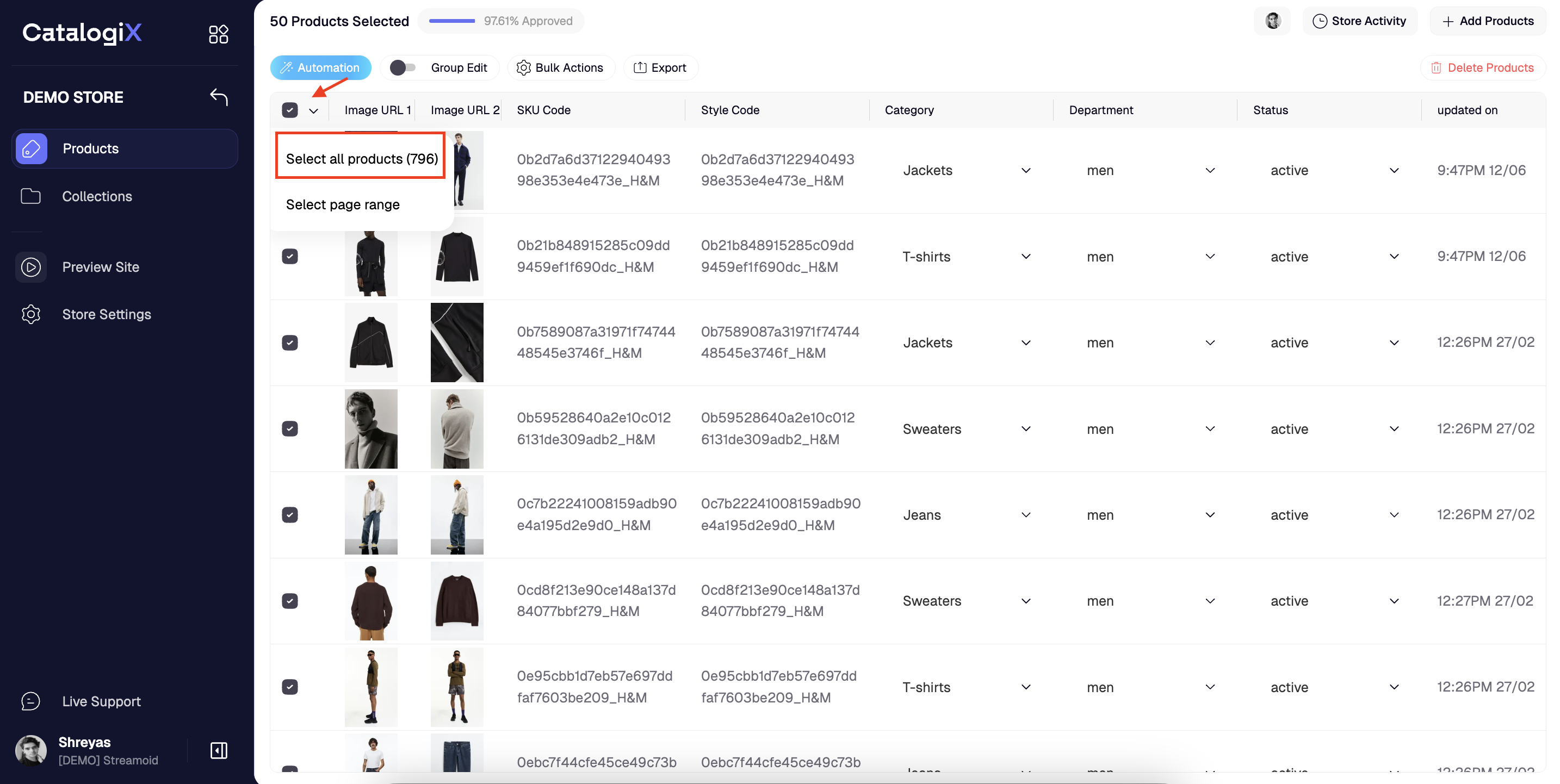Choose Select page range option
Viewport: 1560px width, 784px height.
[x=342, y=204]
